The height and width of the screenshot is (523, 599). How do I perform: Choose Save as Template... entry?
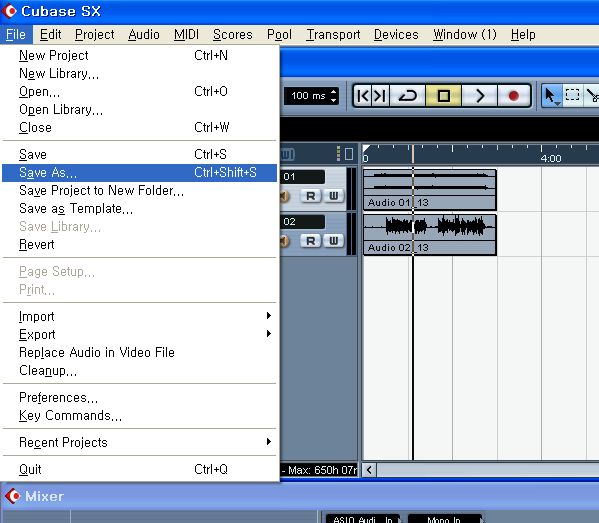coord(139,209)
